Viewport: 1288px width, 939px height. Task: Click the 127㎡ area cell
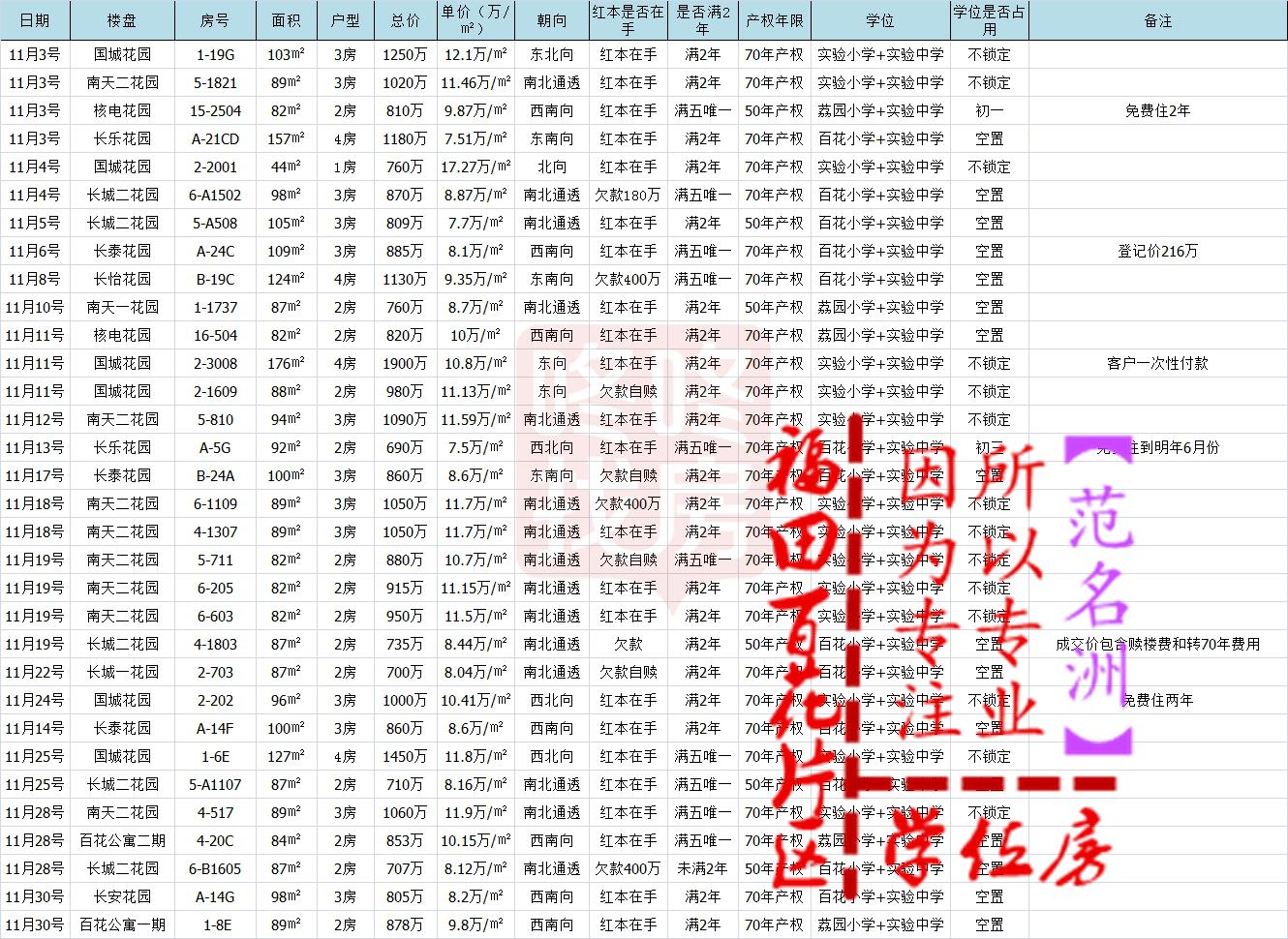point(286,757)
